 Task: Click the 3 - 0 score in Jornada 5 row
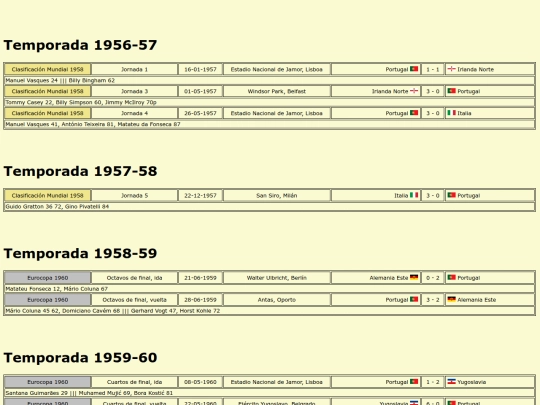point(433,195)
